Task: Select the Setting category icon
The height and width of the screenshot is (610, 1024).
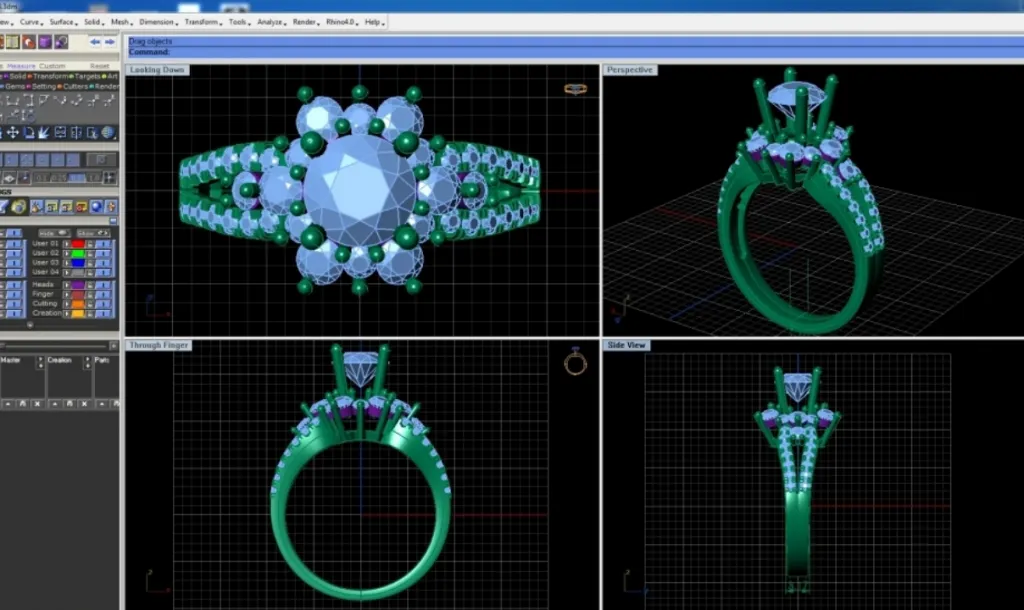Action: pyautogui.click(x=30, y=86)
